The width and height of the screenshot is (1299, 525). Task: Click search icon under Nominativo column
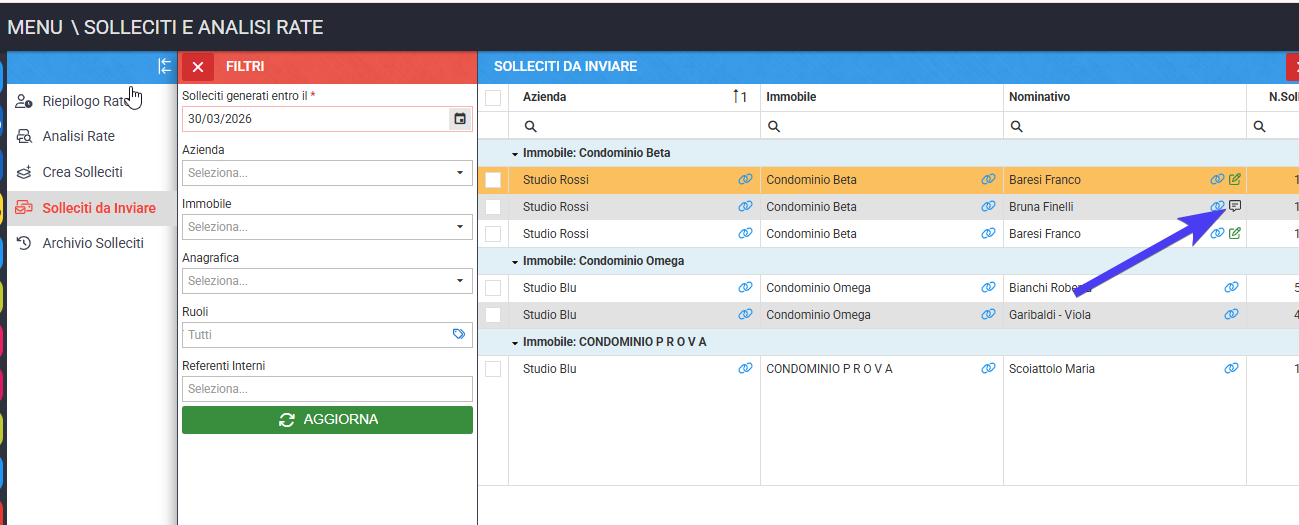coord(1017,127)
